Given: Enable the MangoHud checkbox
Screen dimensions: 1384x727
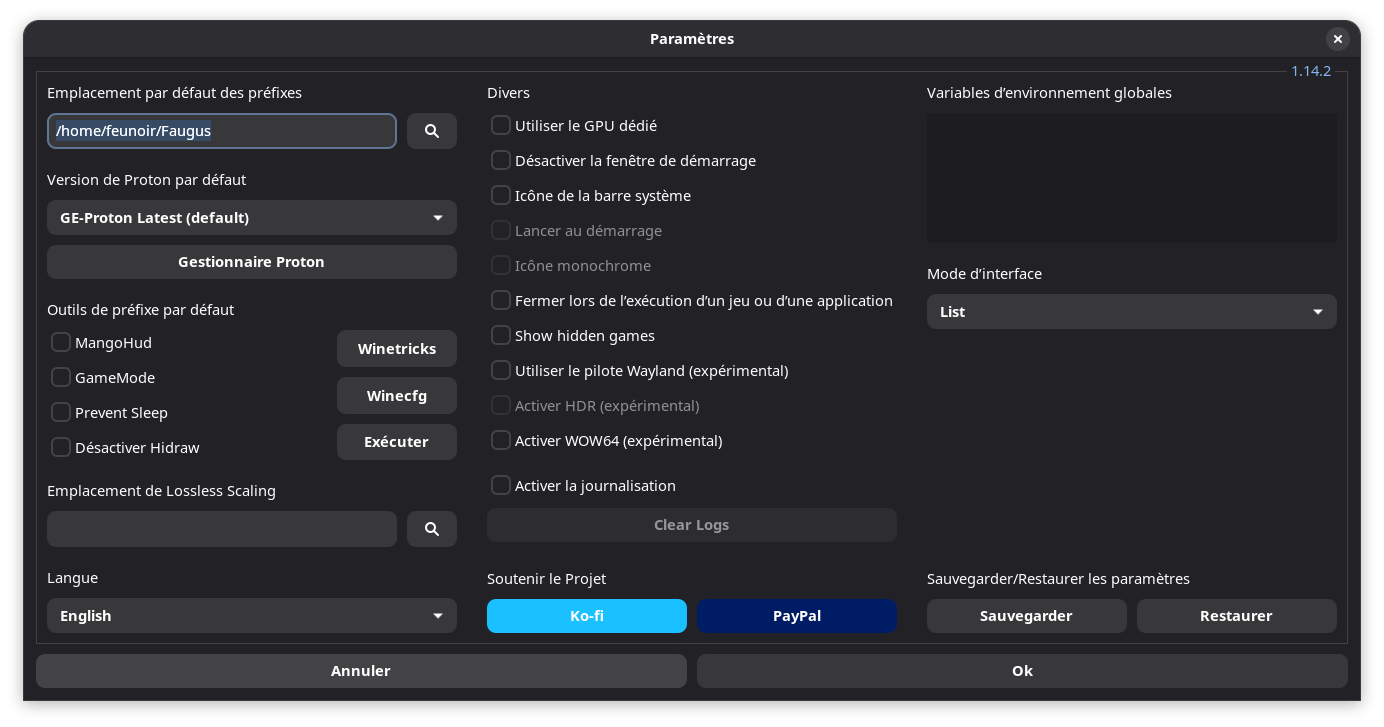Looking at the screenshot, I should click(x=61, y=343).
